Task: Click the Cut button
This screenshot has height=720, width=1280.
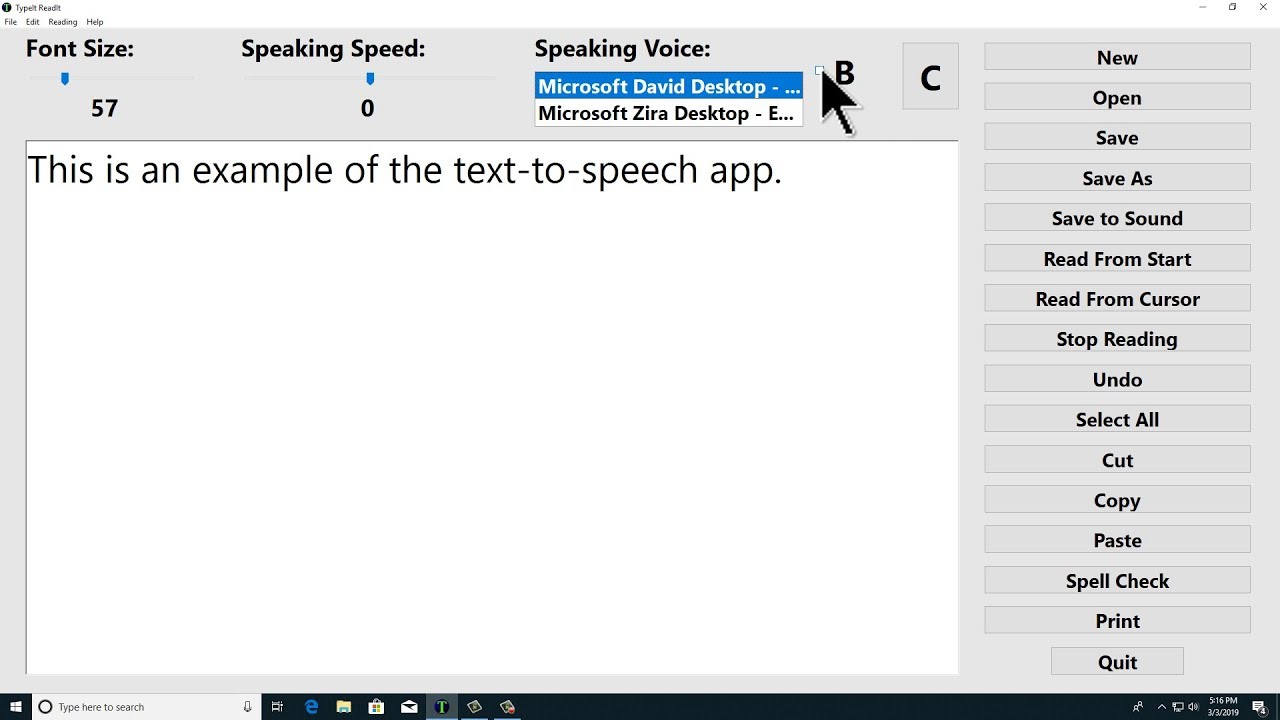Action: (x=1117, y=459)
